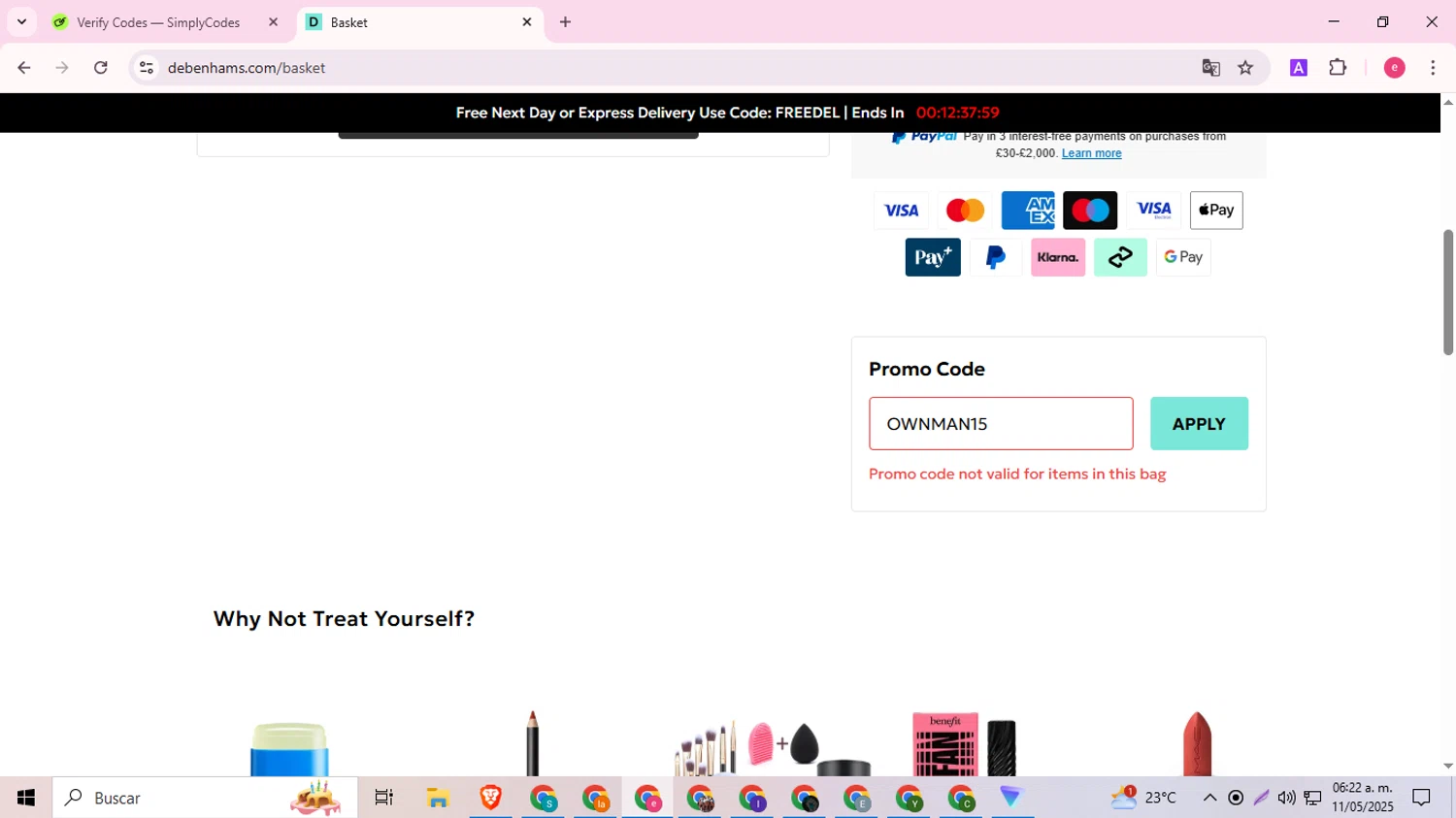
Task: Focus the promo code input with OWNMAN15
Action: pyautogui.click(x=1001, y=423)
